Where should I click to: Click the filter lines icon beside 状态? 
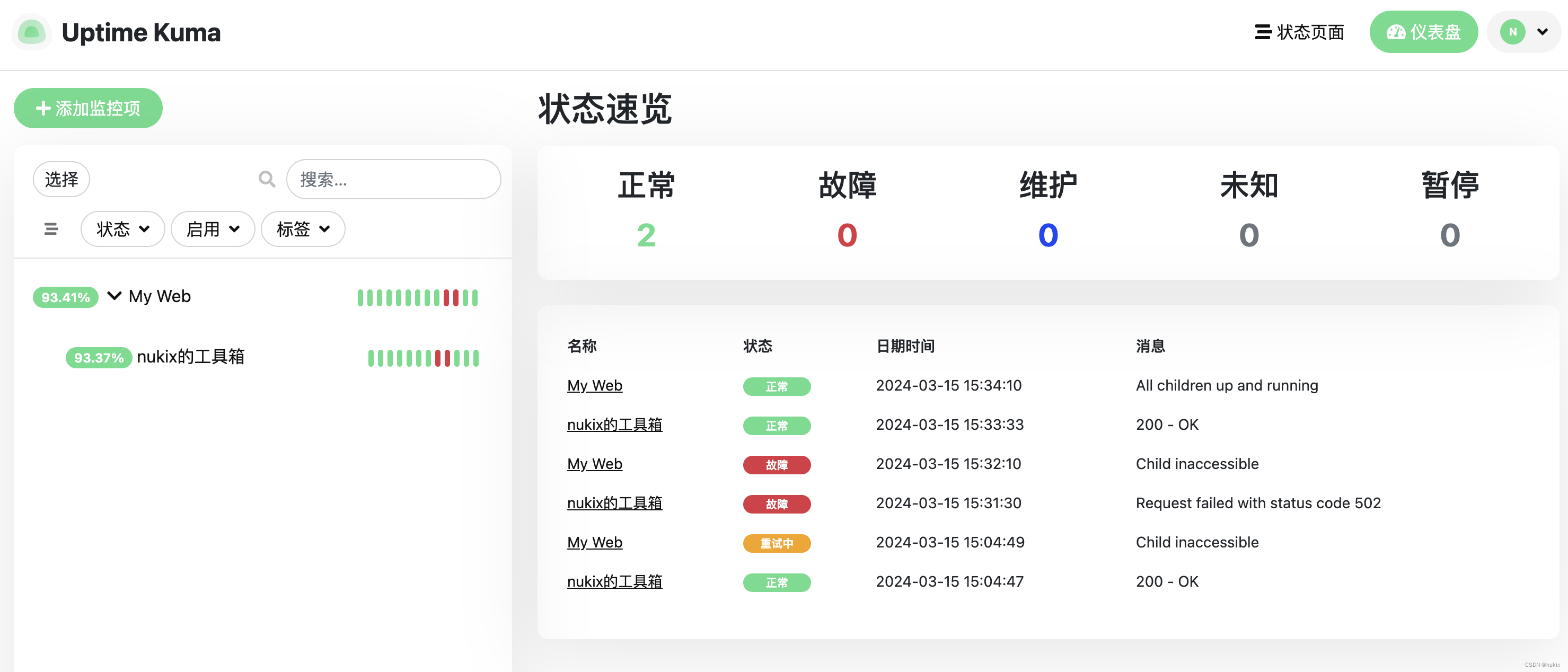[x=51, y=229]
